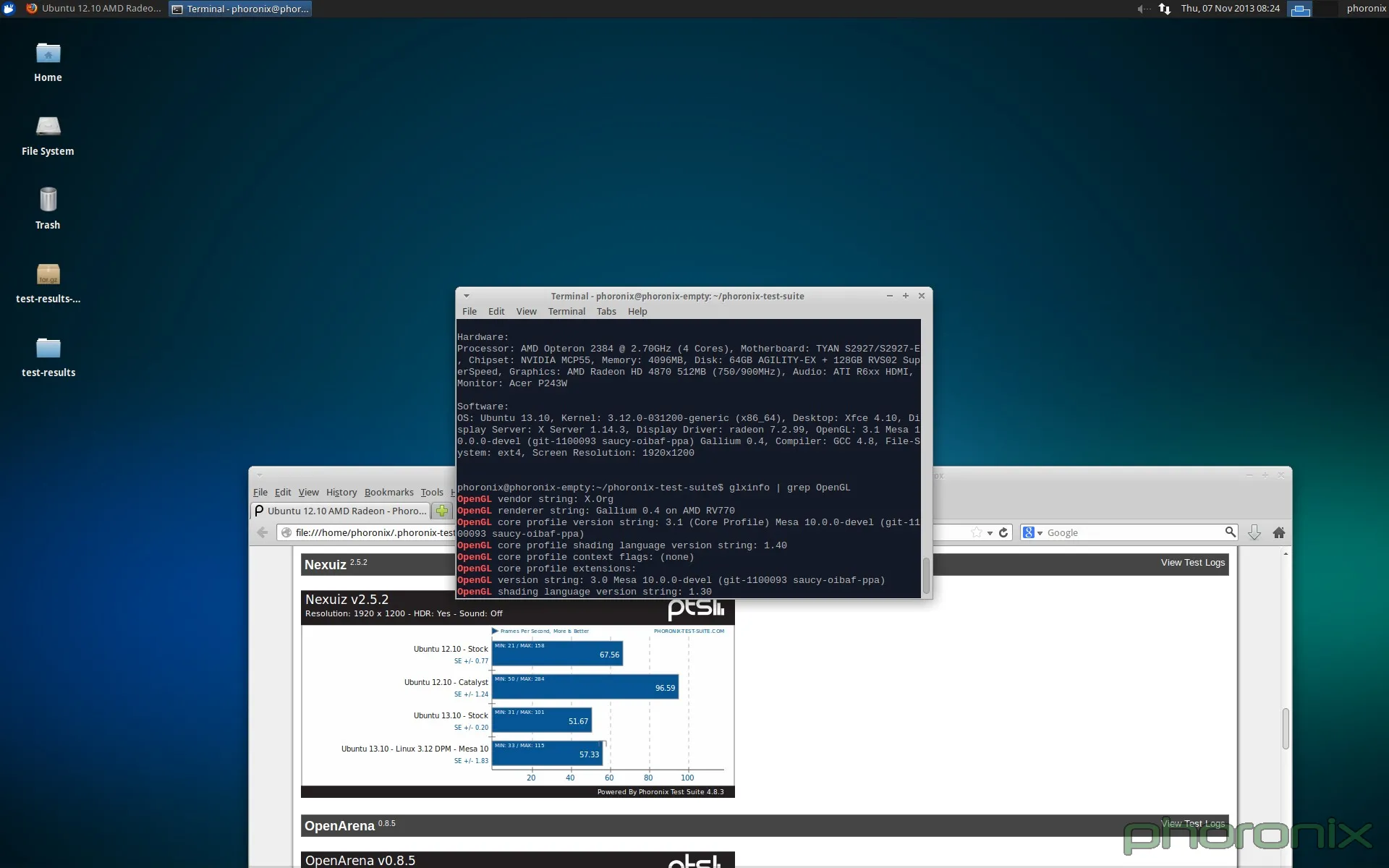Open terminal Edit menu
The image size is (1389, 868).
coord(496,312)
